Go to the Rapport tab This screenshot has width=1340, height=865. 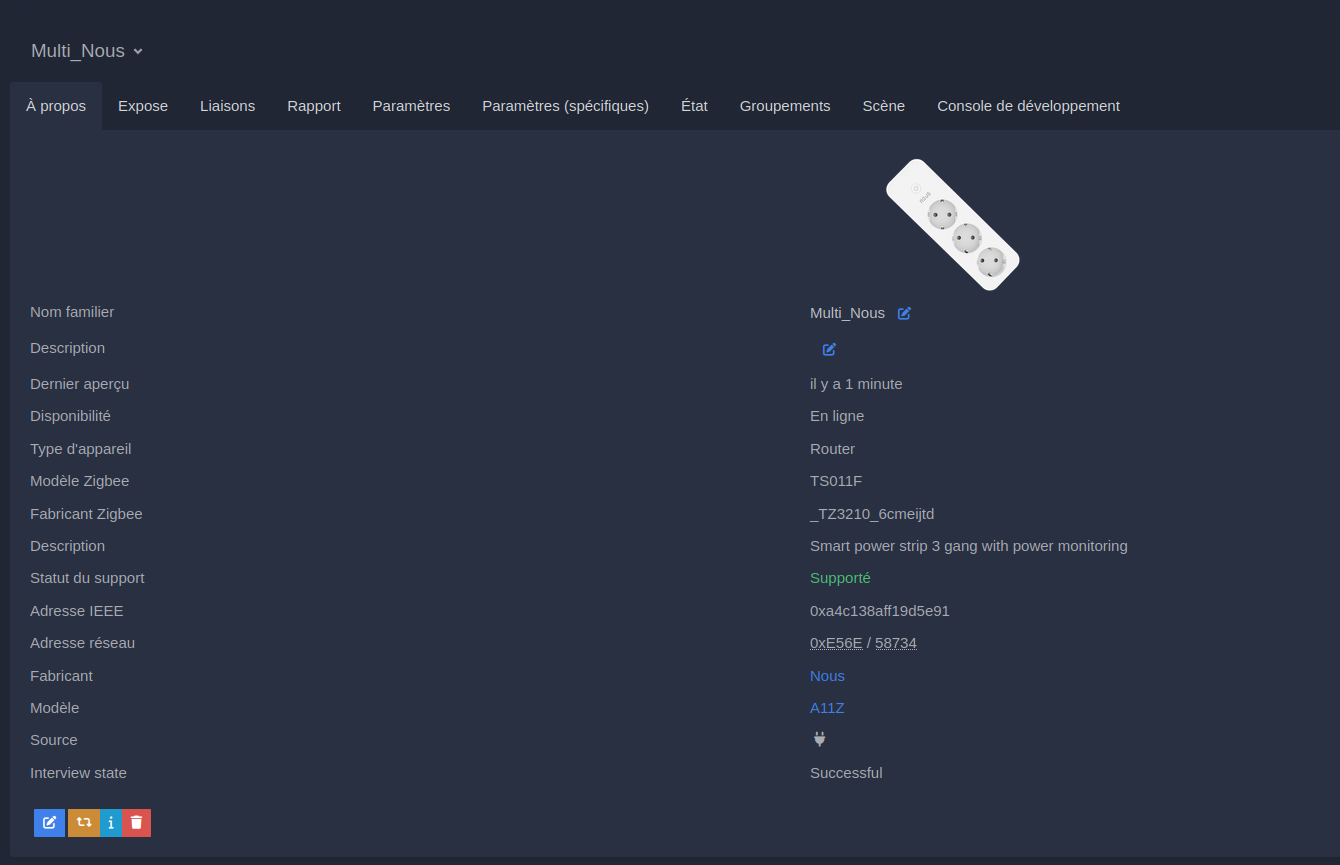tap(314, 106)
